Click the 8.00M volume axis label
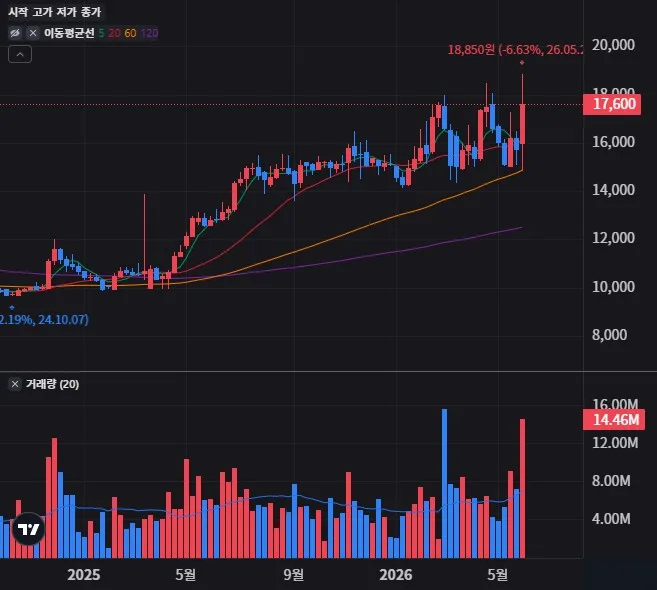The image size is (657, 590). [611, 481]
